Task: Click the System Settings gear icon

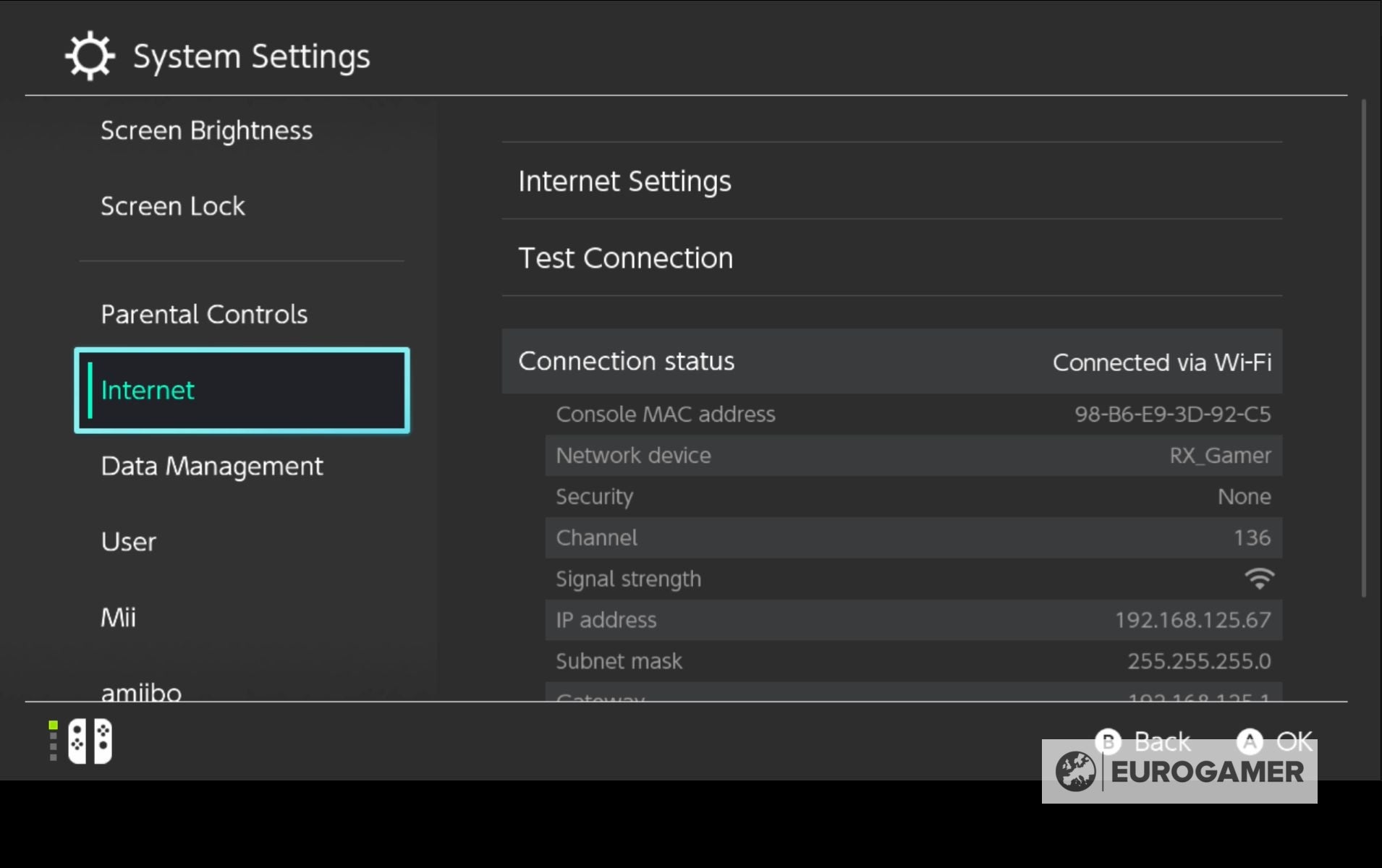Action: click(90, 56)
